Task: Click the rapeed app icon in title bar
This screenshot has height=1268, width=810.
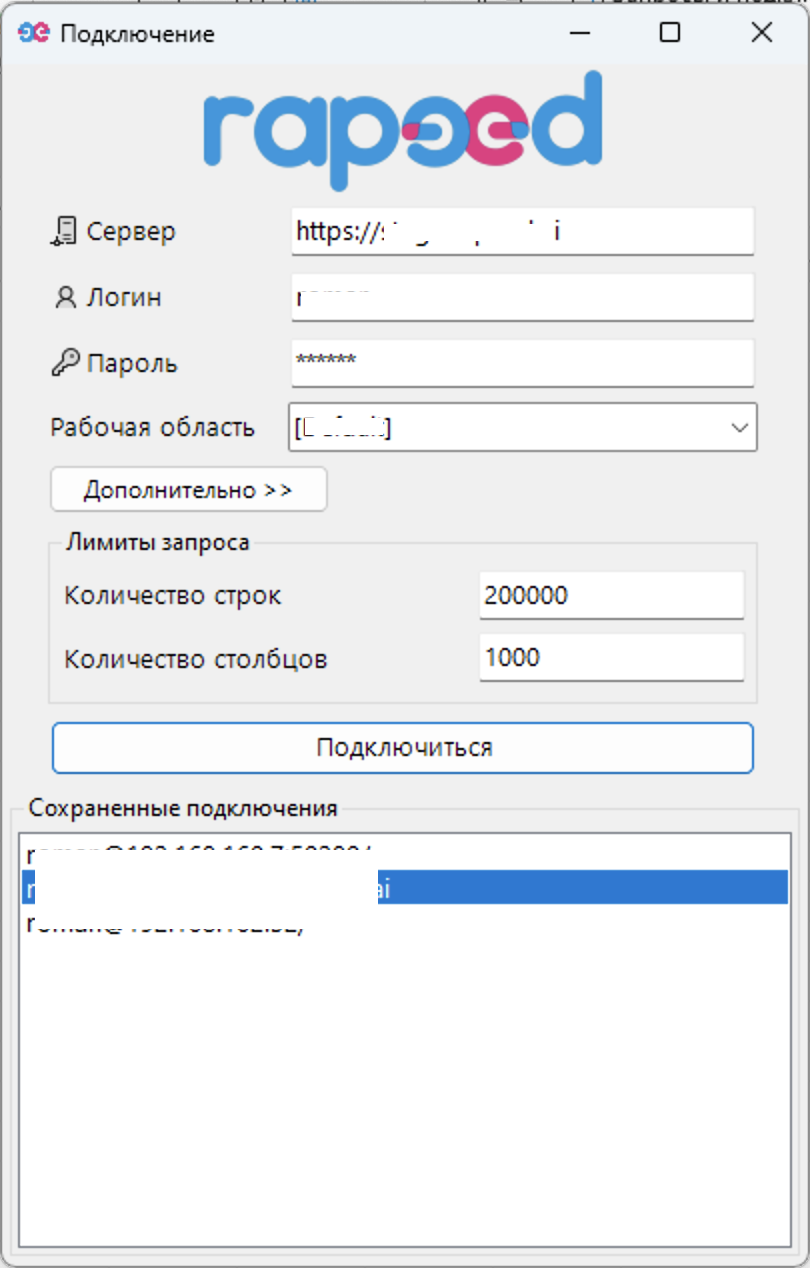Action: pyautogui.click(x=34, y=33)
